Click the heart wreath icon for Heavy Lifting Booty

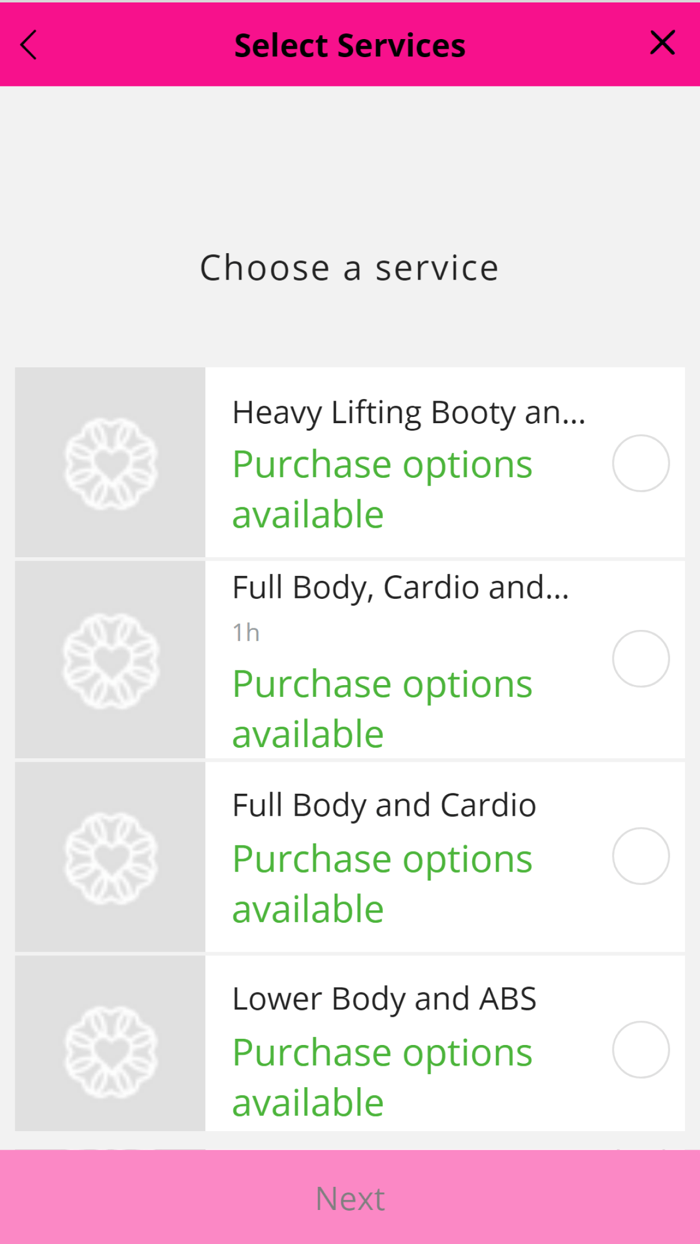[x=109, y=461]
